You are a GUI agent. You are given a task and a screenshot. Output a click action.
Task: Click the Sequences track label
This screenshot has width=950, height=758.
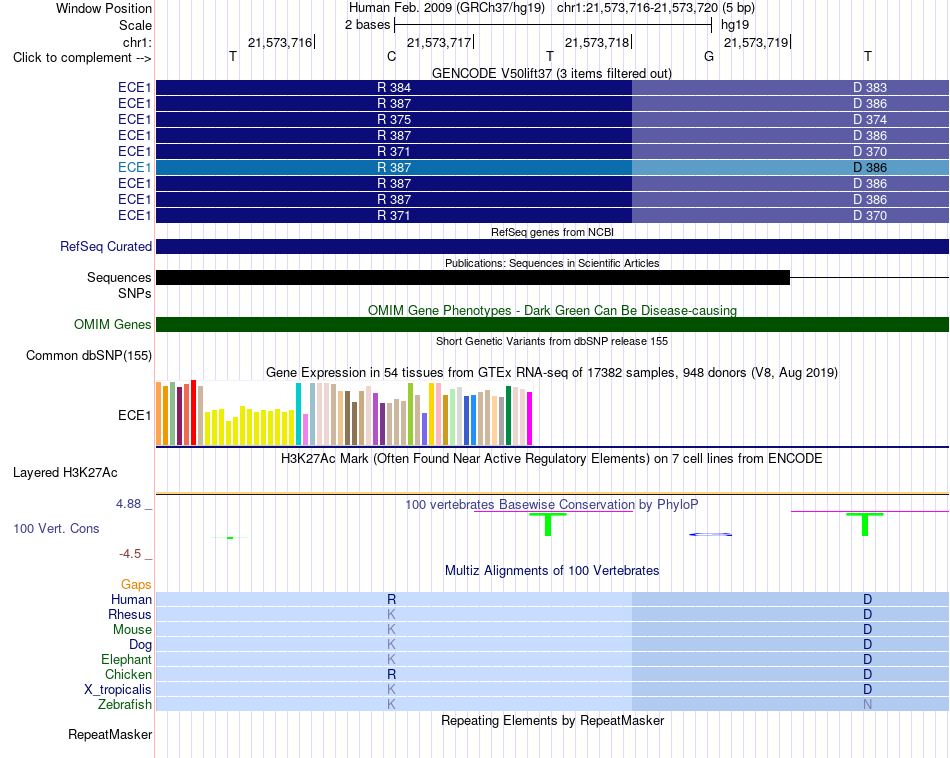click(119, 278)
